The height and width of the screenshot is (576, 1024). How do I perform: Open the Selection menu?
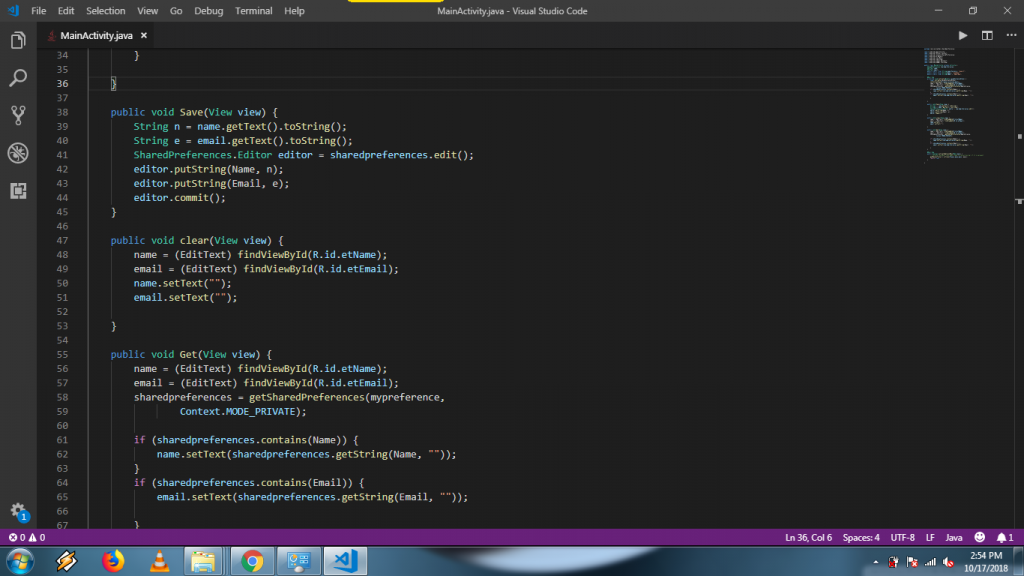(105, 11)
